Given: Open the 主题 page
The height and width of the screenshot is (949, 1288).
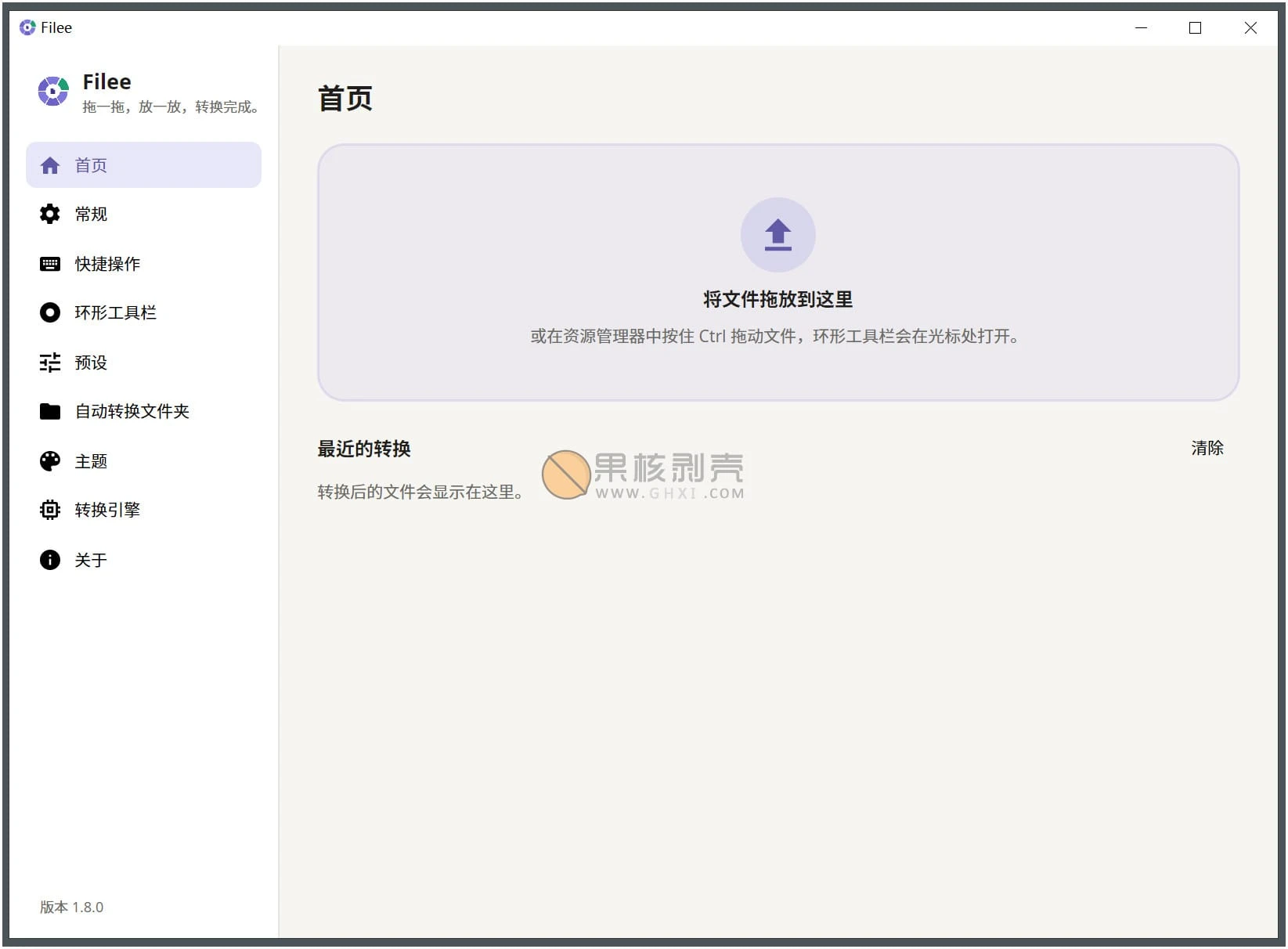Looking at the screenshot, I should tap(143, 461).
